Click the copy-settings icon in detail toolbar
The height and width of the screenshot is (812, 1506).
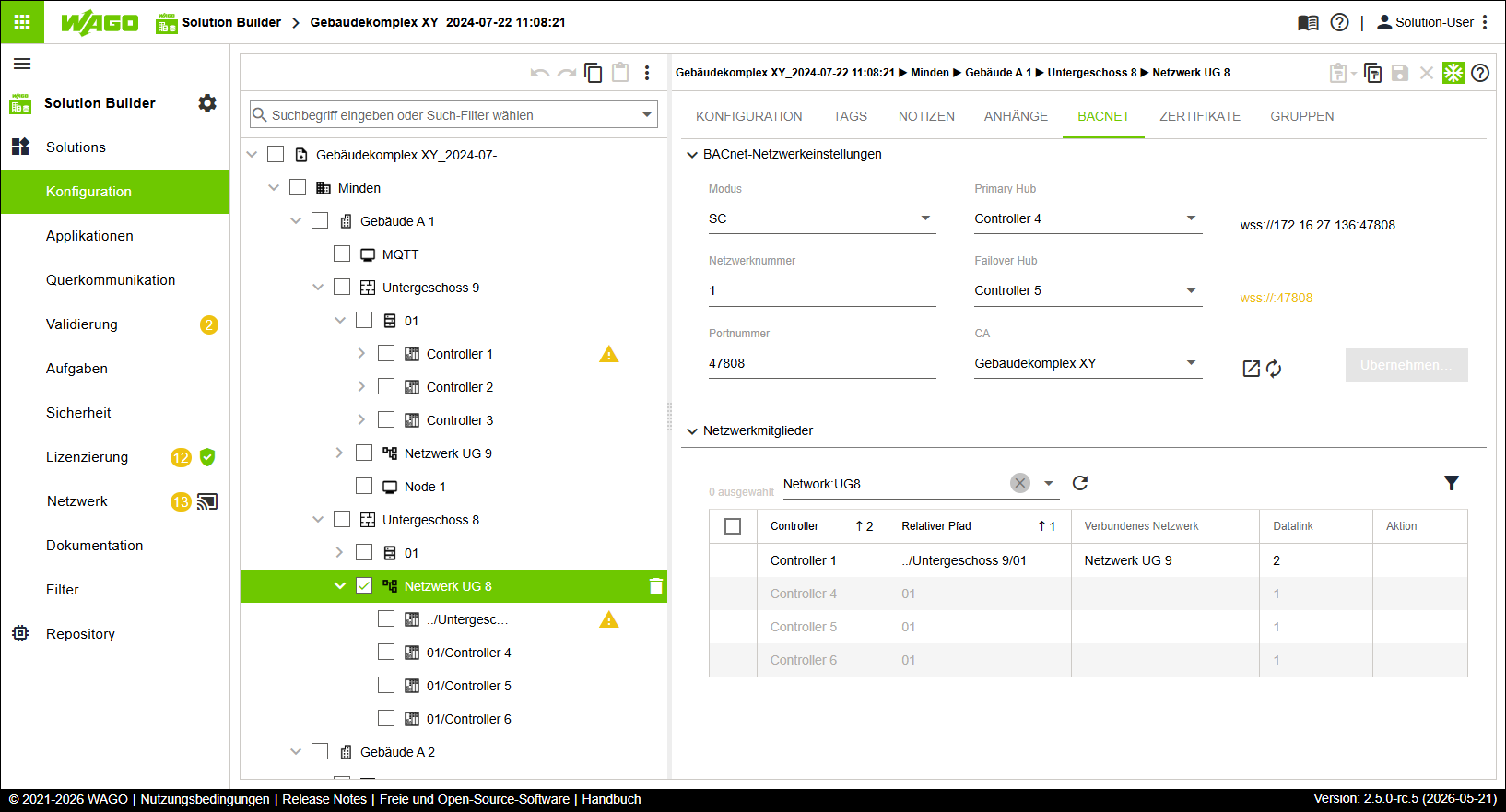click(1373, 73)
